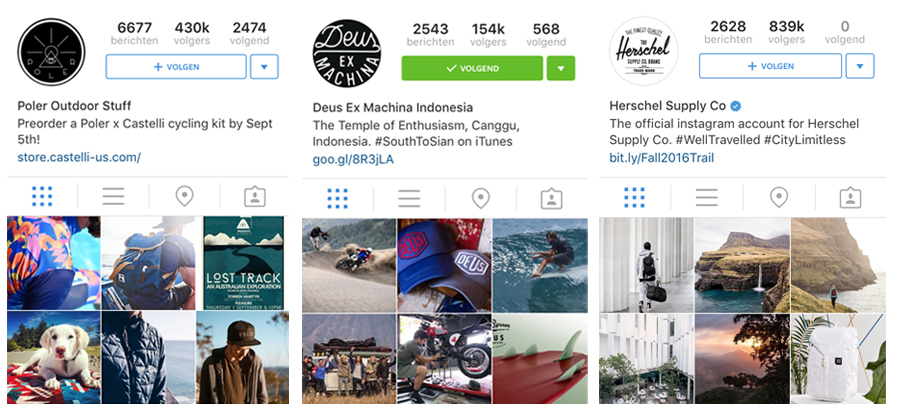The height and width of the screenshot is (414, 900).
Task: Switch Poler profile to grid view
Action: point(42,196)
